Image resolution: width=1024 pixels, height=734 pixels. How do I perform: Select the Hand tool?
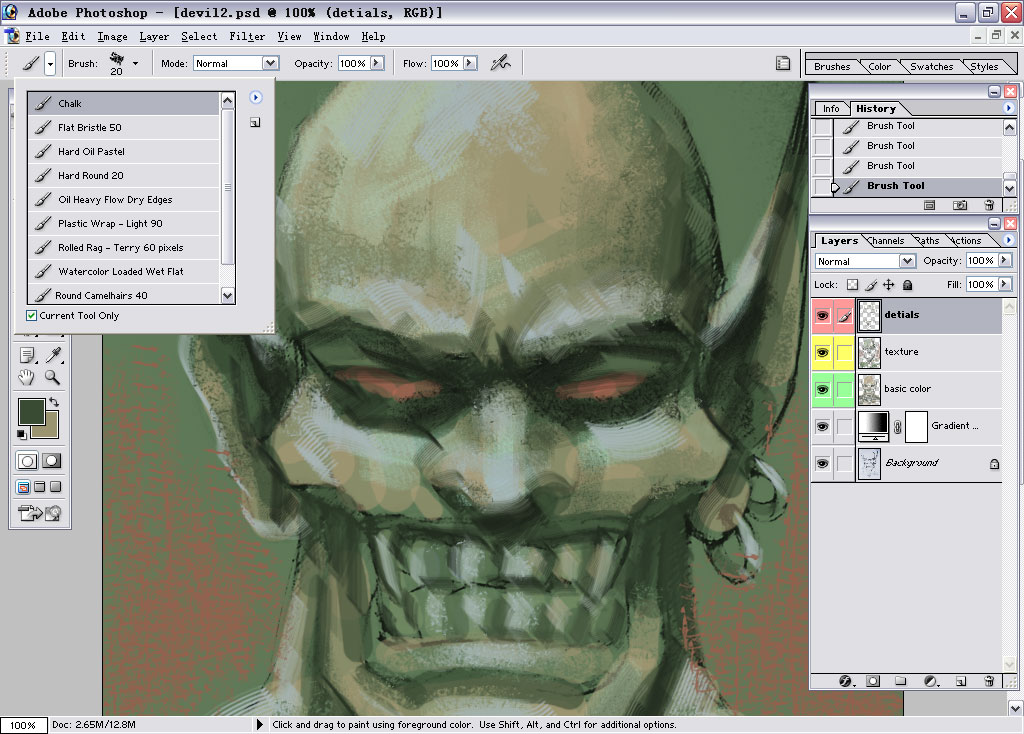point(26,377)
